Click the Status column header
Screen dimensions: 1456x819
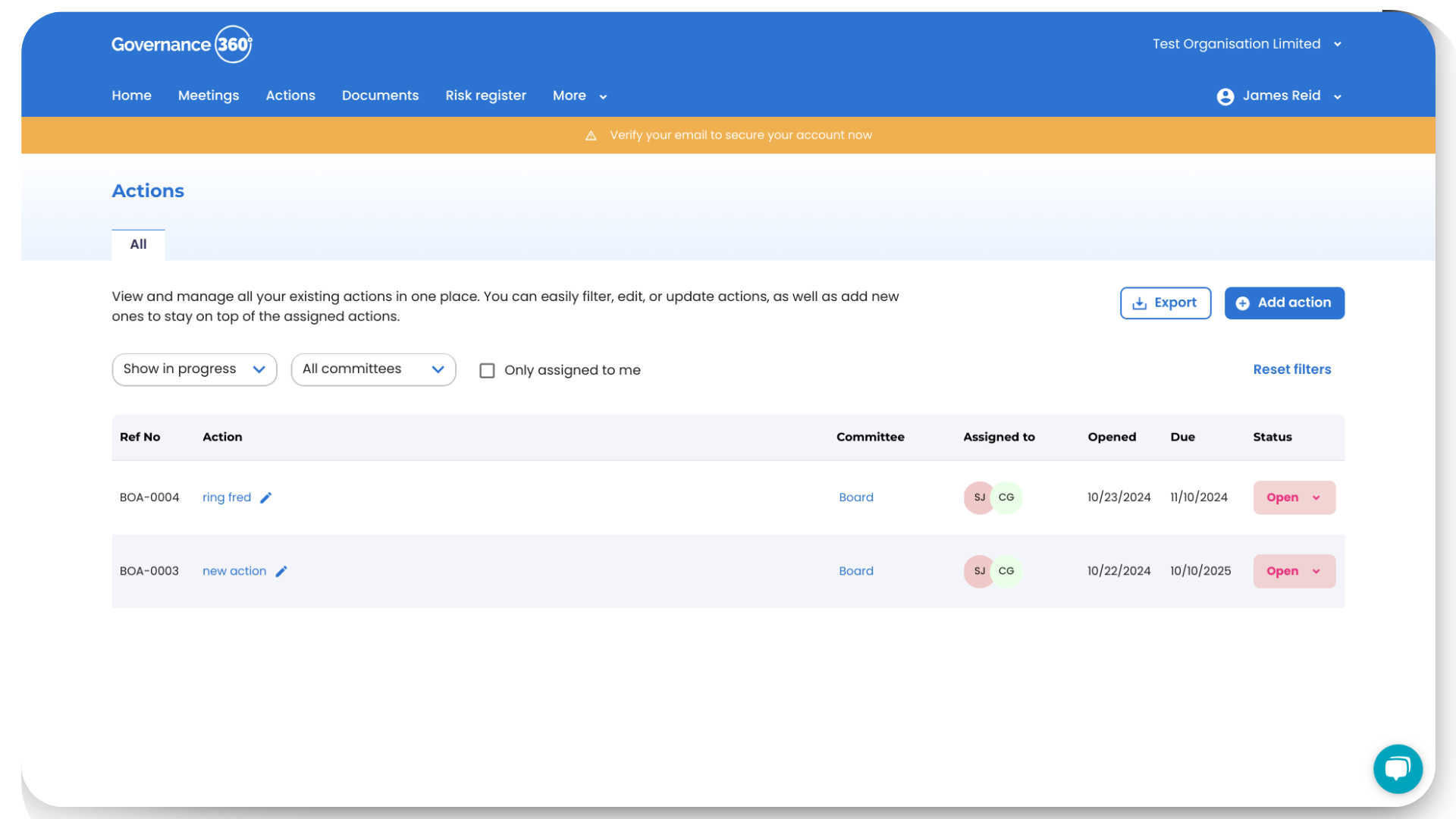click(1272, 437)
